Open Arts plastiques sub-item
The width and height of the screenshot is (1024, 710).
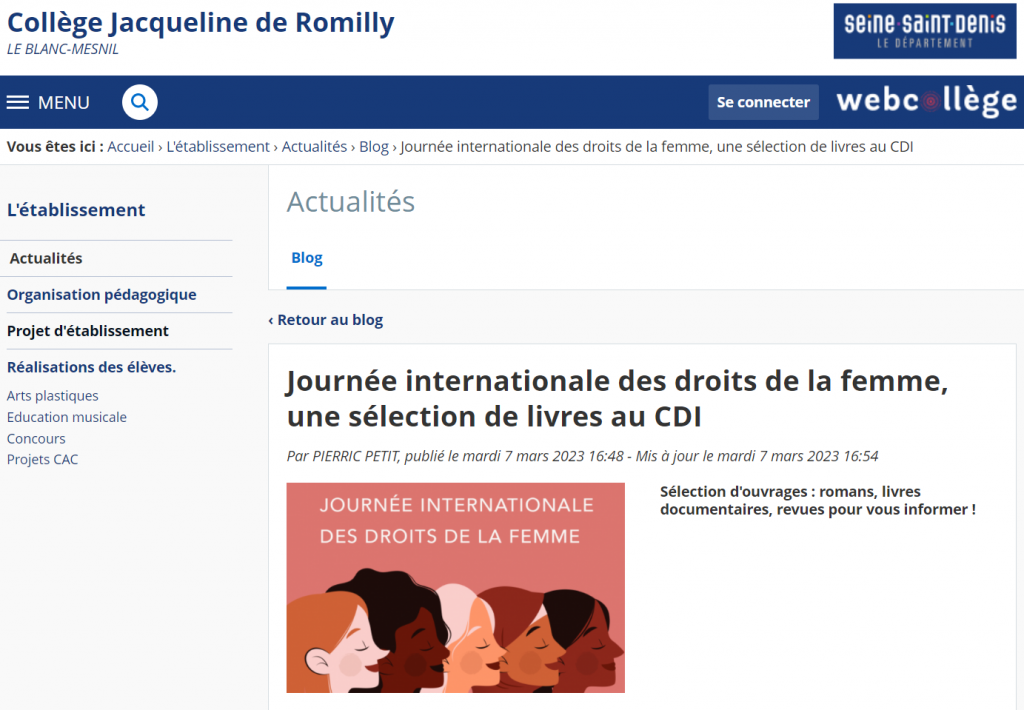pos(53,396)
